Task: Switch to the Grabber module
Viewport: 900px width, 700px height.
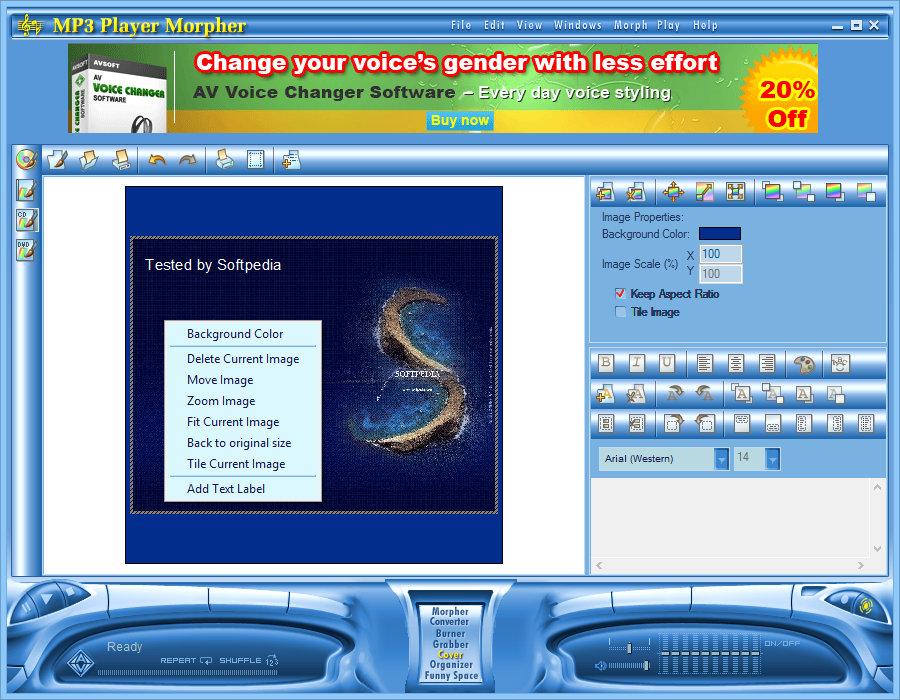Action: click(x=451, y=644)
